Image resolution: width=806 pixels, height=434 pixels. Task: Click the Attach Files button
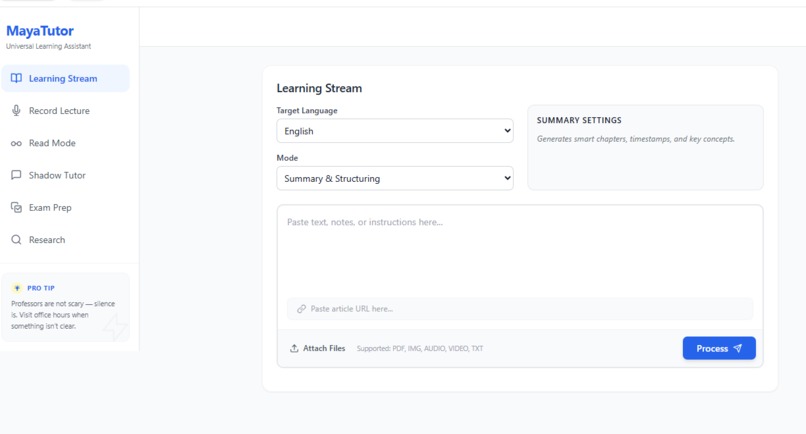tap(317, 348)
